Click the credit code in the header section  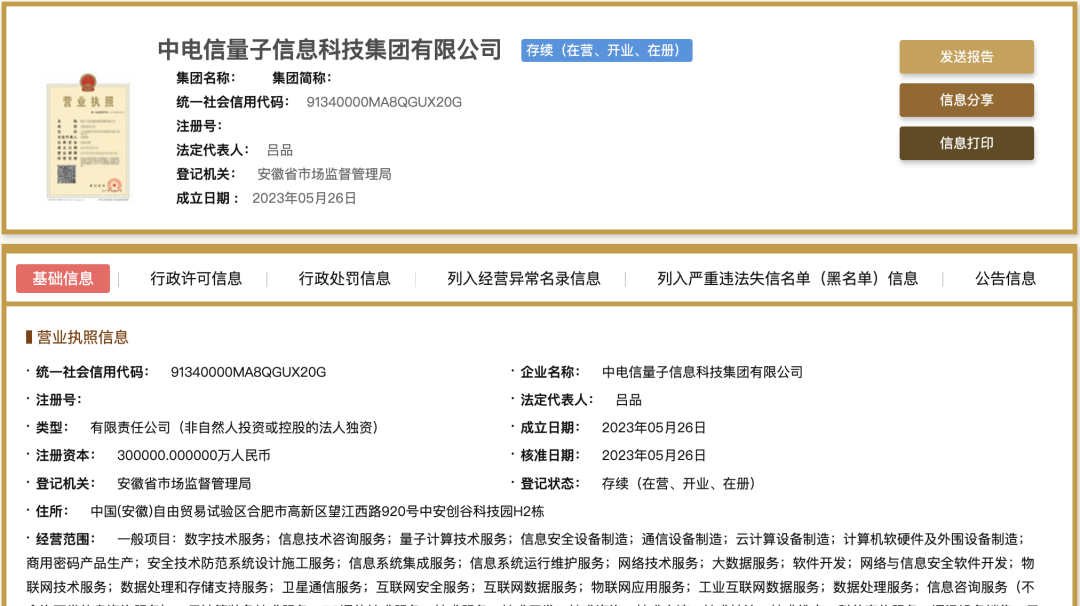(x=384, y=102)
